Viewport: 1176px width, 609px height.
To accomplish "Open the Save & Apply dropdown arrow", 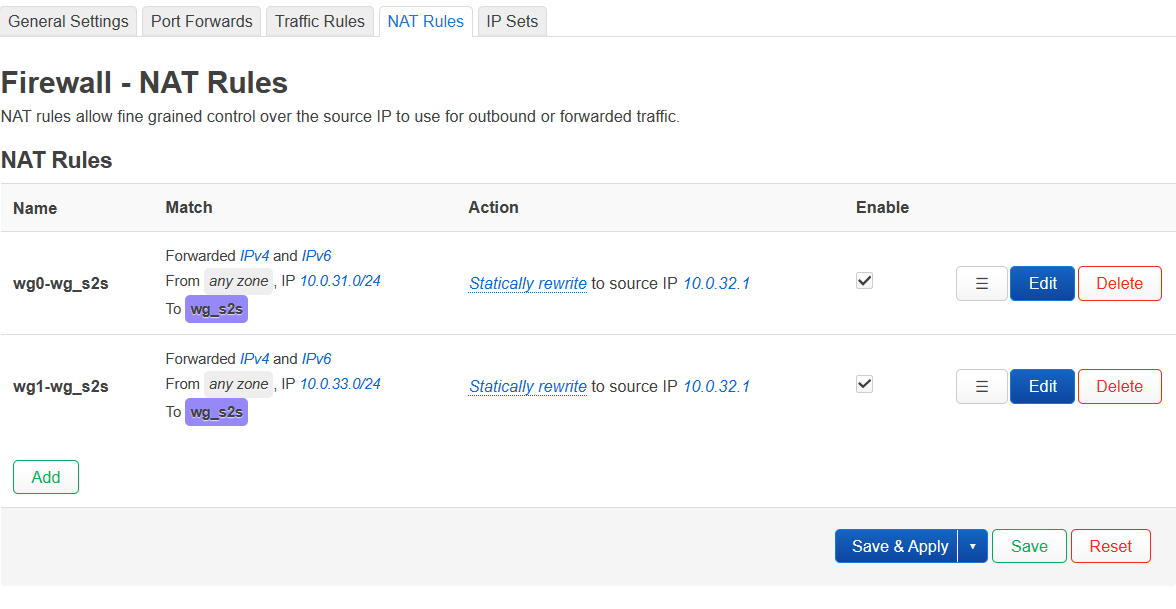I will click(x=973, y=547).
